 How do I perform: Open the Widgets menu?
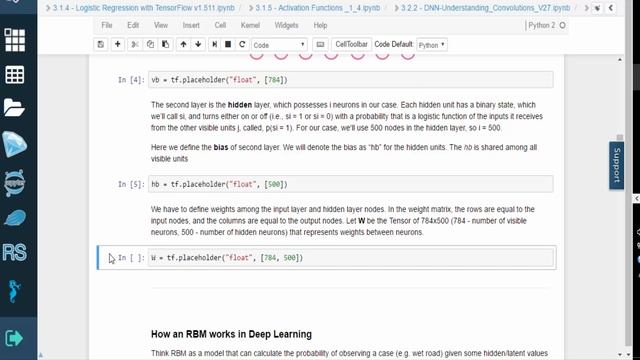click(287, 25)
